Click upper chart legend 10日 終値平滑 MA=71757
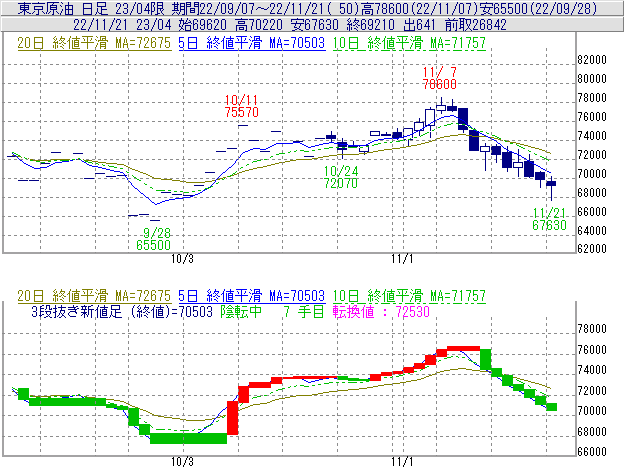The height and width of the screenshot is (475, 624). [409, 43]
